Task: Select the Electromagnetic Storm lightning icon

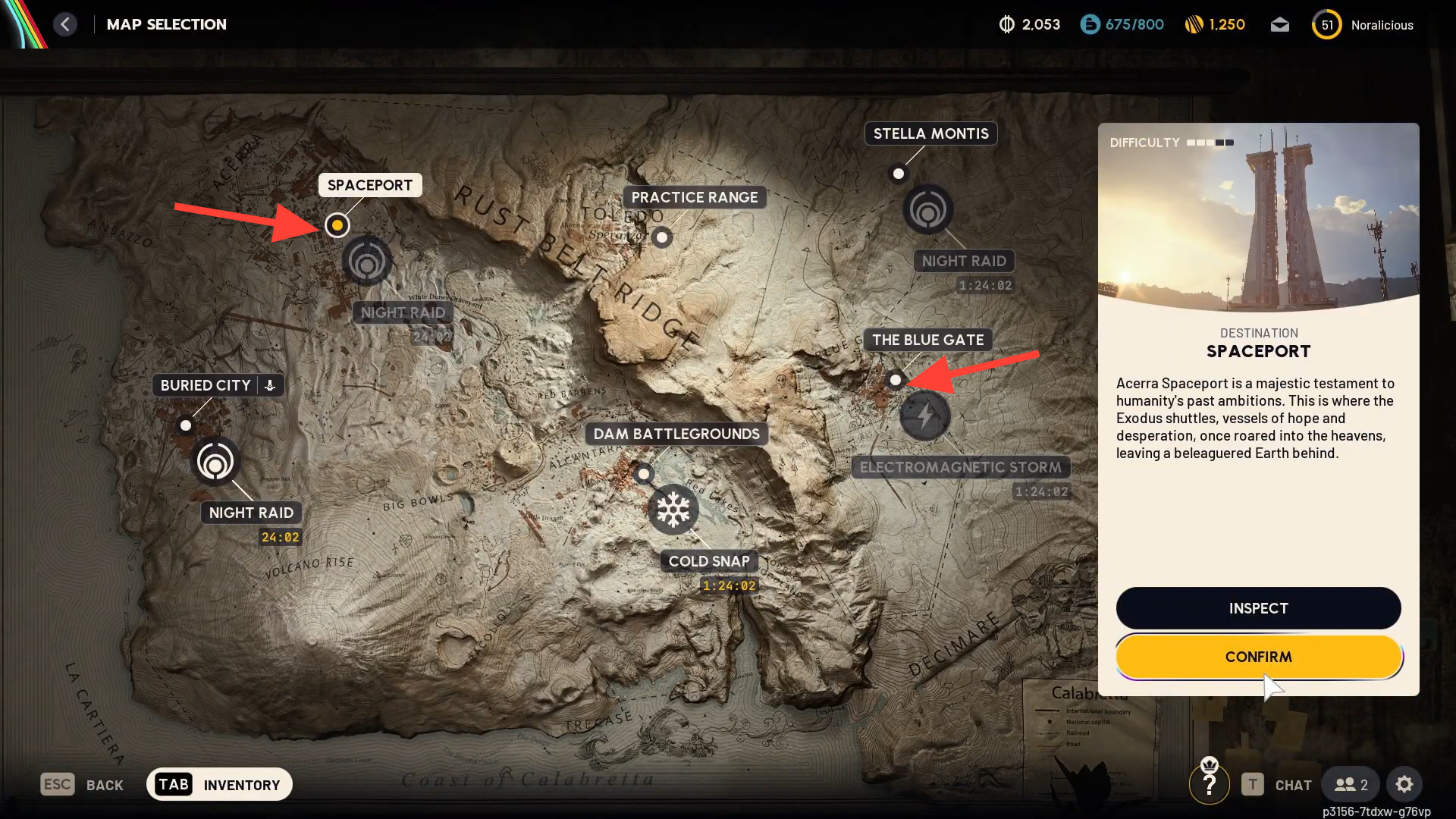Action: 924,416
